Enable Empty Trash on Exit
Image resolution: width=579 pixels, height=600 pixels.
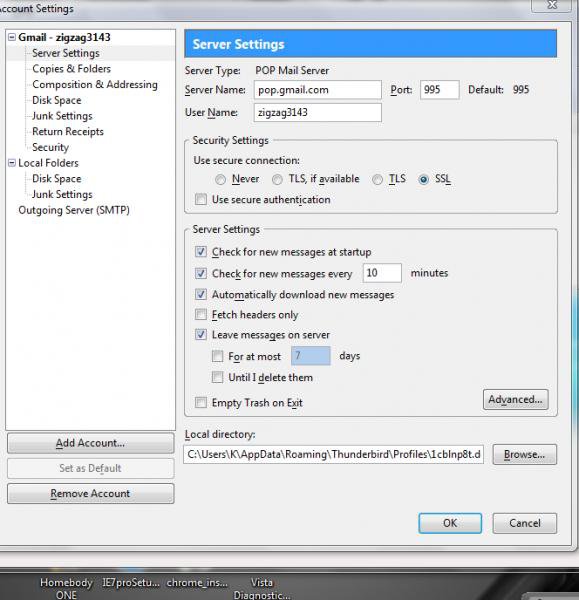pyautogui.click(x=201, y=403)
